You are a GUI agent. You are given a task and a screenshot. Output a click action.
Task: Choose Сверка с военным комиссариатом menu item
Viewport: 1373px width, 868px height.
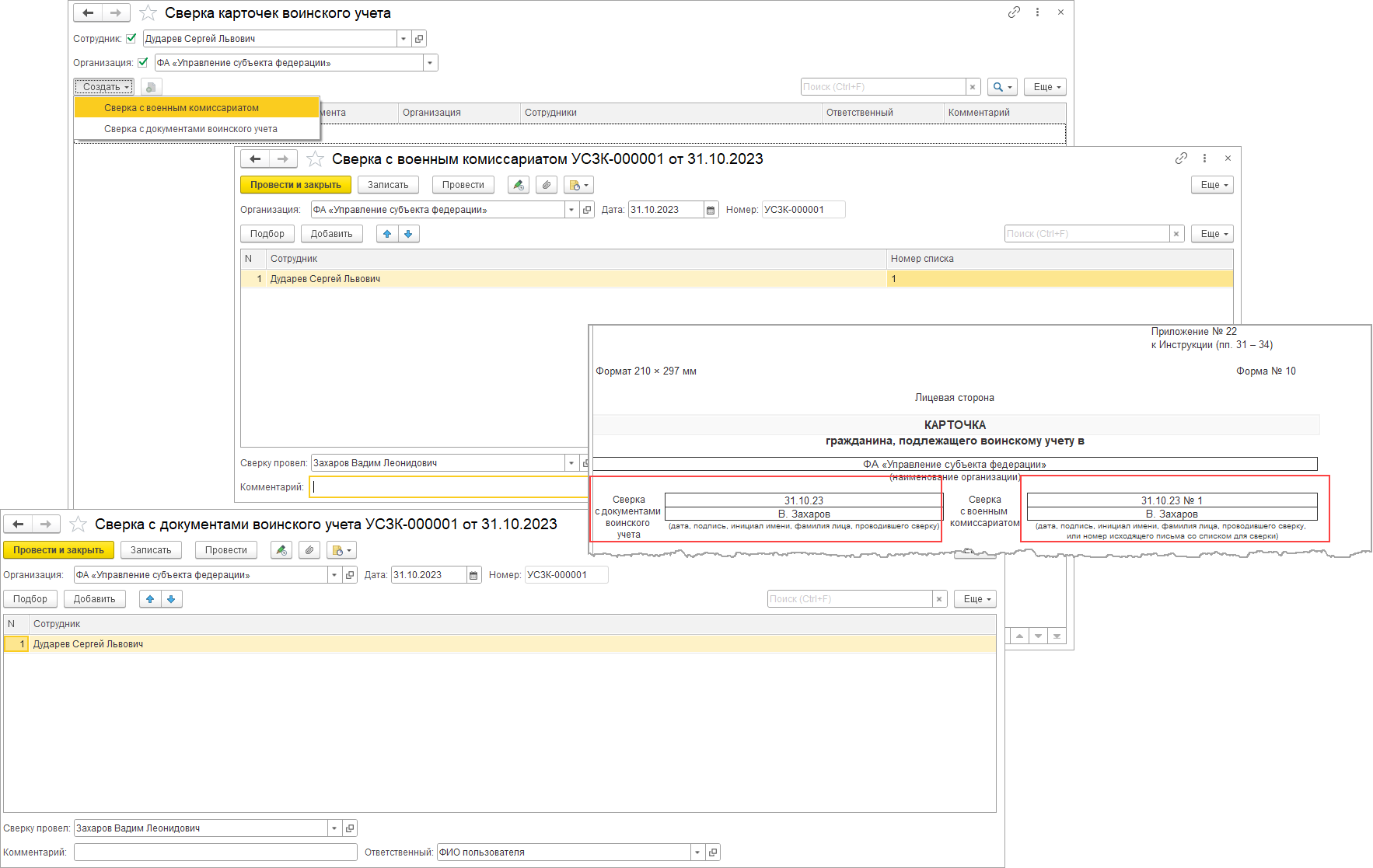pos(197,108)
